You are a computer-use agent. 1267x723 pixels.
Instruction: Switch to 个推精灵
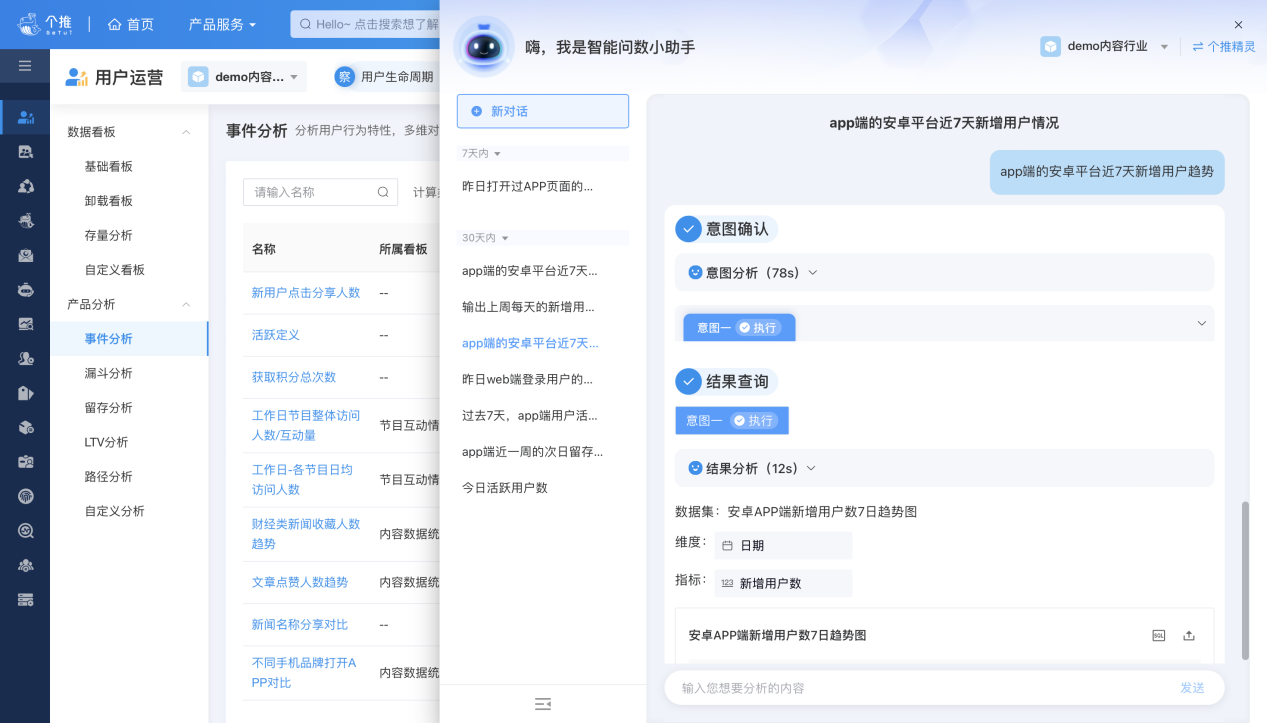(1224, 46)
